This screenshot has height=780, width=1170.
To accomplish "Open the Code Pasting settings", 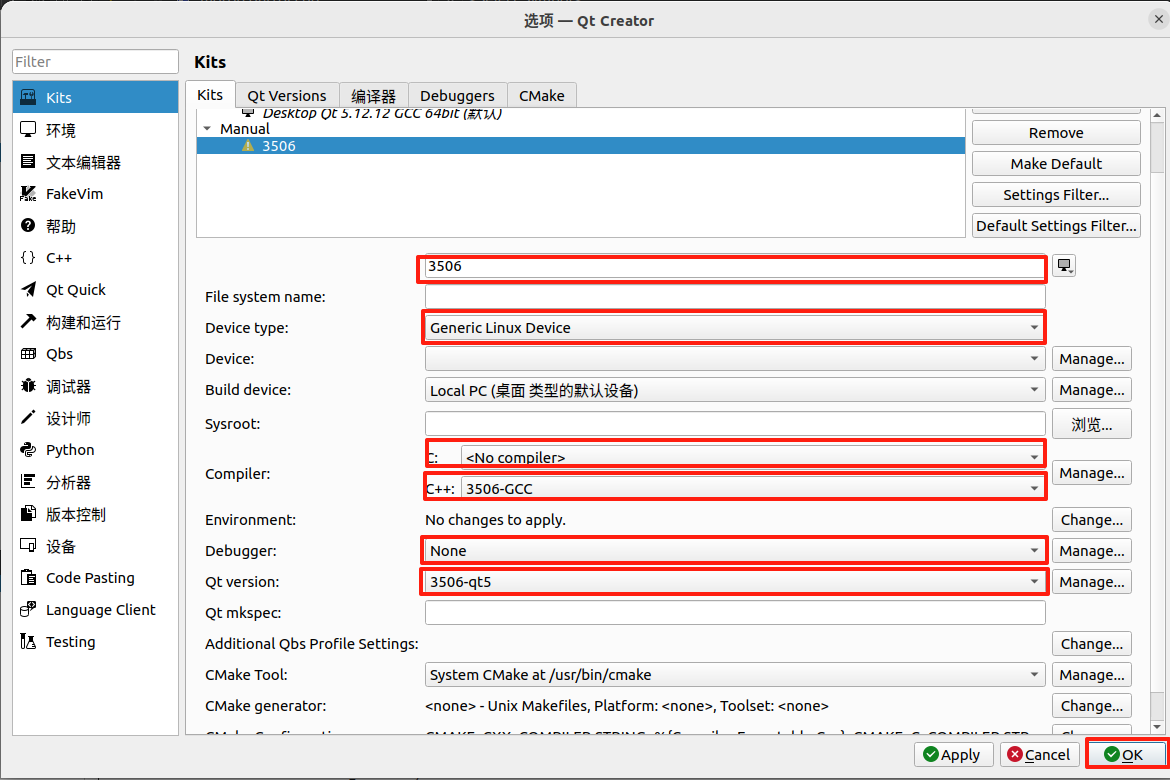I will (x=90, y=578).
